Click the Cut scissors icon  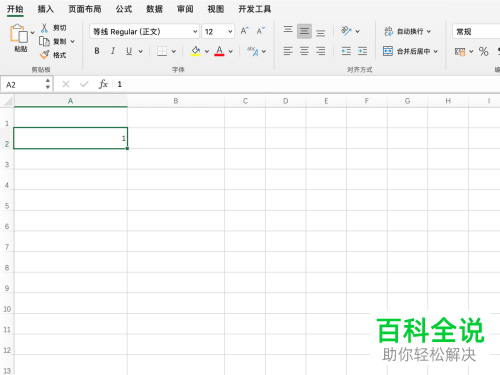[44, 28]
